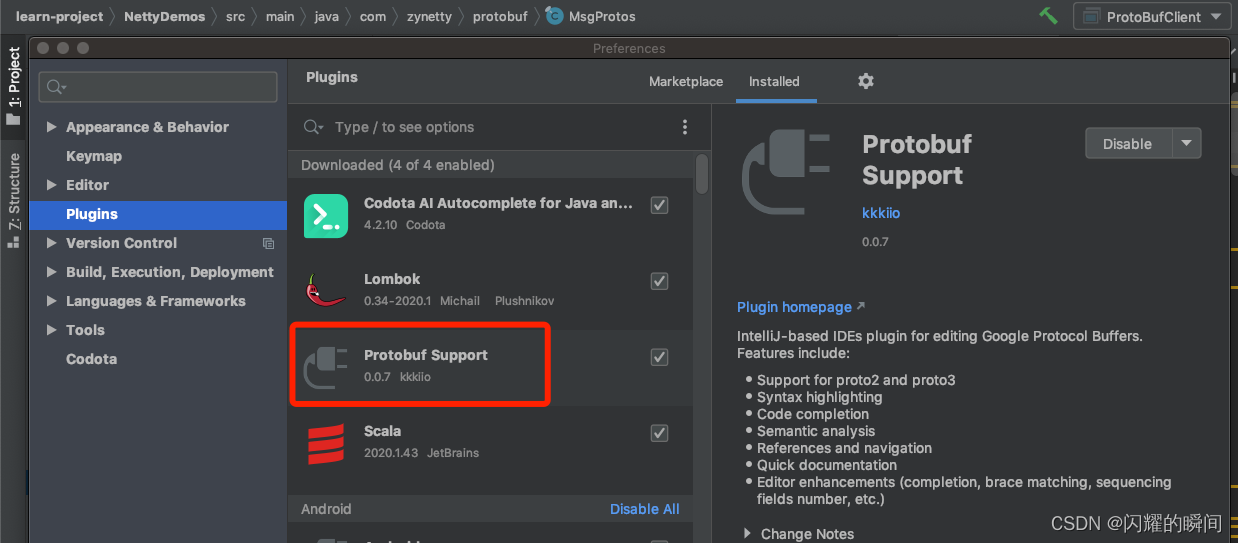Image resolution: width=1238 pixels, height=543 pixels.
Task: Click the plugins settings gear icon
Action: [866, 81]
